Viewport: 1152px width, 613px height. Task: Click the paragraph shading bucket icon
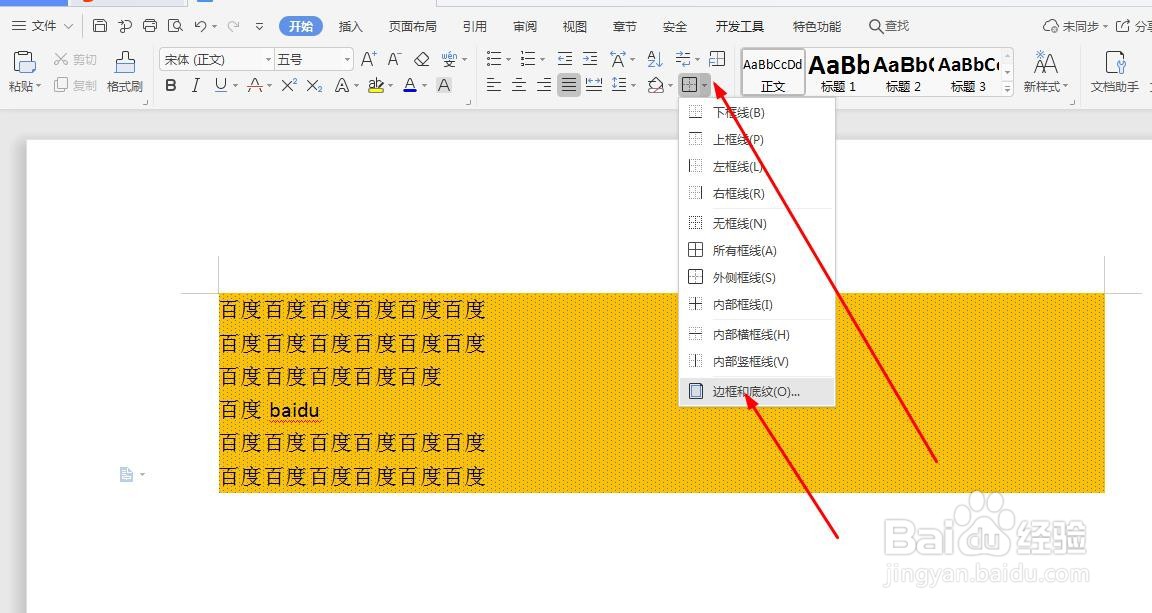[655, 85]
